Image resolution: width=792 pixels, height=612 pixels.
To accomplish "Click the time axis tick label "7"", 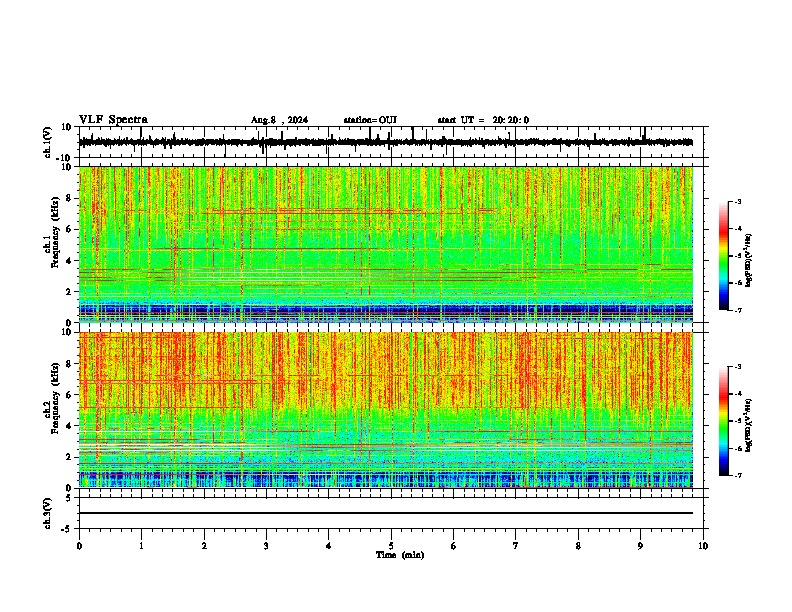I will 516,546.
